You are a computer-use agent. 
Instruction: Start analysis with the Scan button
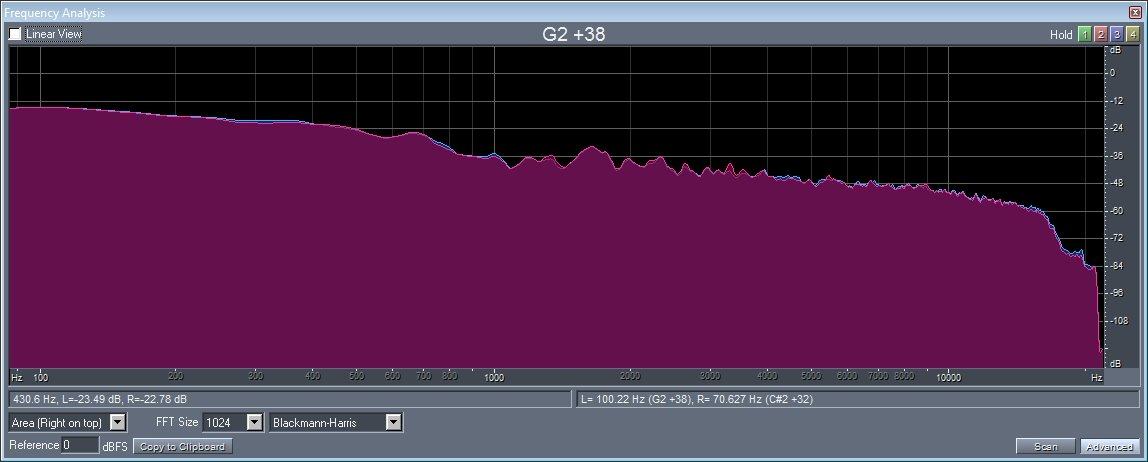coord(1045,446)
